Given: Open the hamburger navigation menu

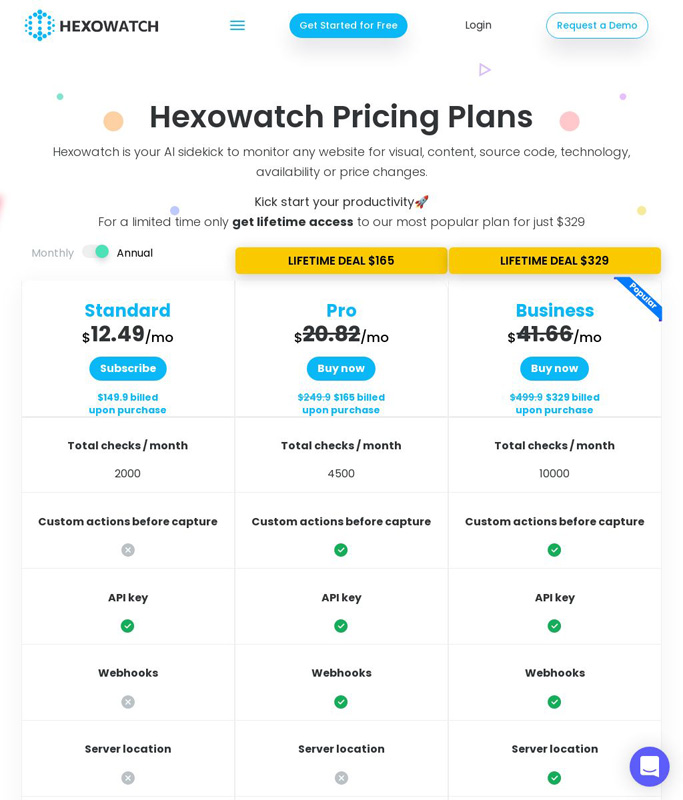Looking at the screenshot, I should pyautogui.click(x=237, y=25).
